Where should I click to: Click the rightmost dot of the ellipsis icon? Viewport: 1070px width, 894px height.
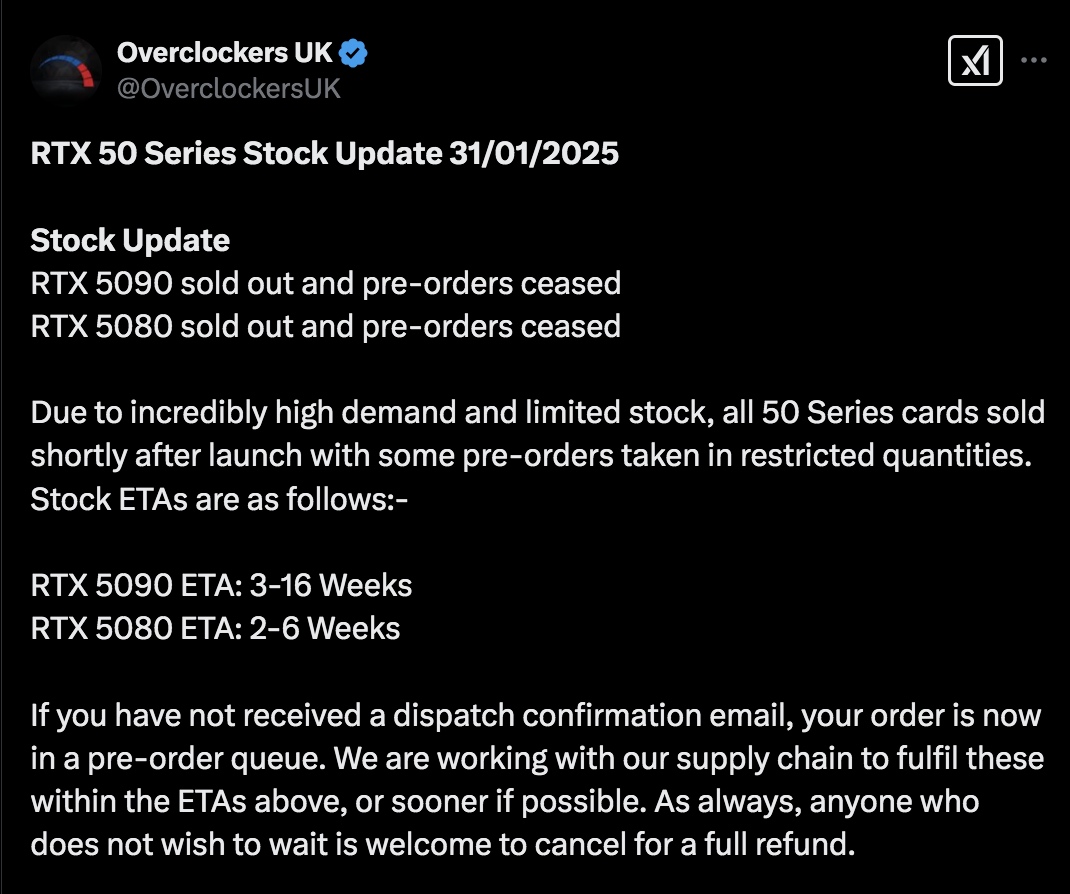pos(1044,60)
